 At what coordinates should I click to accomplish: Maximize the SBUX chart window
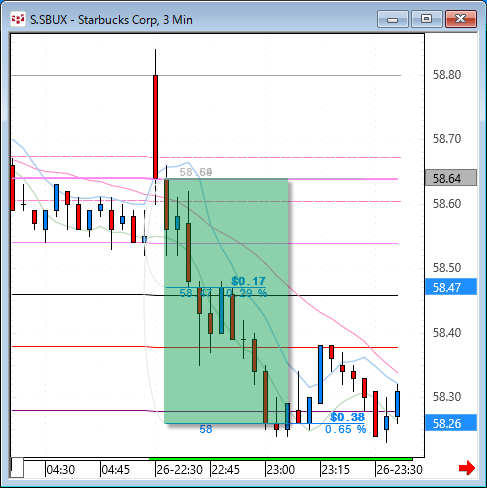426,19
